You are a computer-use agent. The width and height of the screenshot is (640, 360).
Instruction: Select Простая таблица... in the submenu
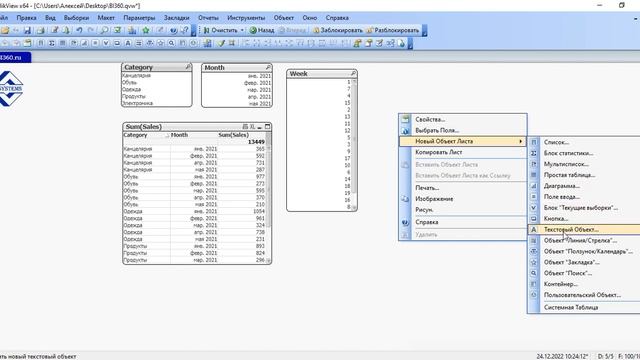click(x=584, y=175)
